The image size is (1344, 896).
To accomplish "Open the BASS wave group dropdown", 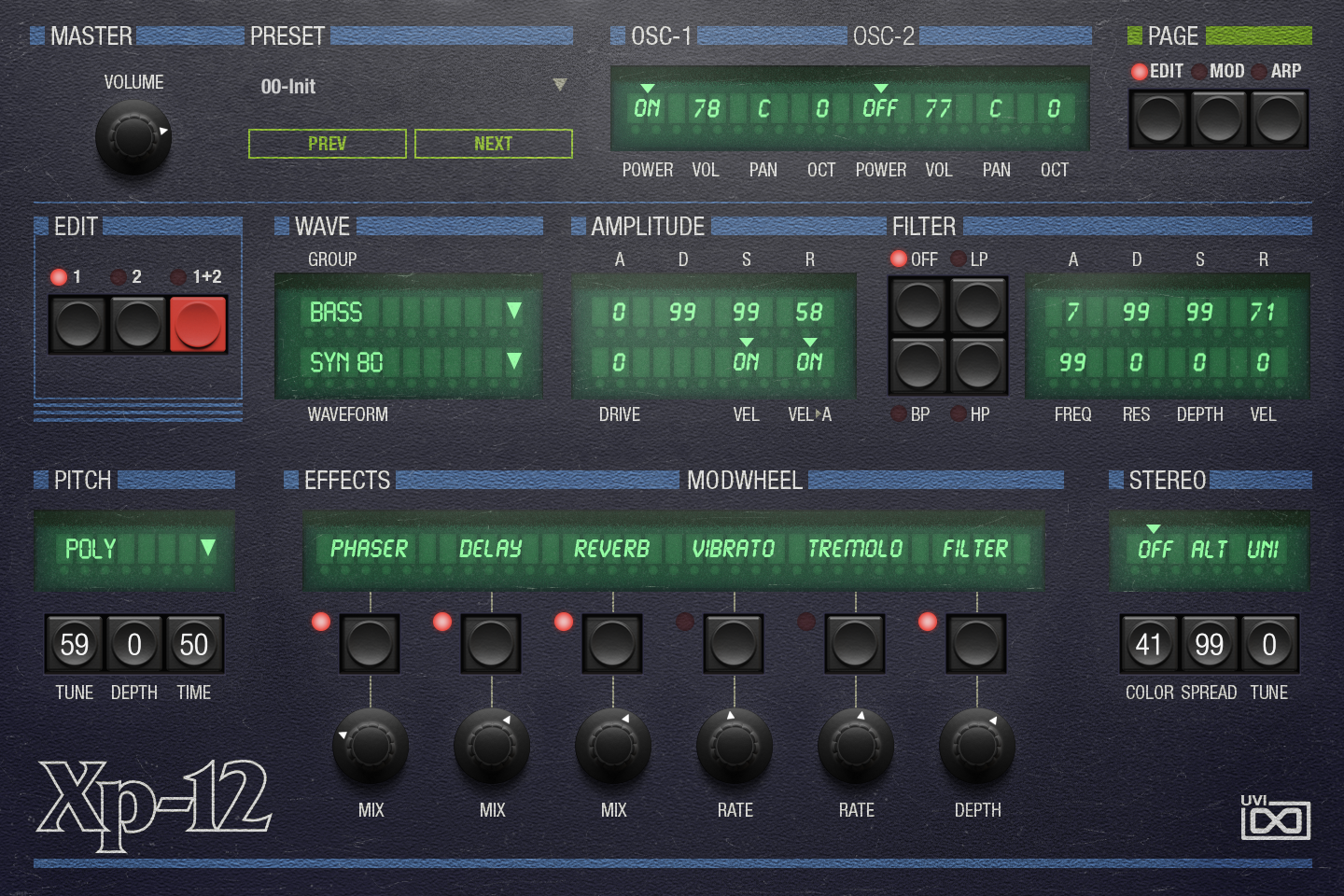I will pos(516,313).
